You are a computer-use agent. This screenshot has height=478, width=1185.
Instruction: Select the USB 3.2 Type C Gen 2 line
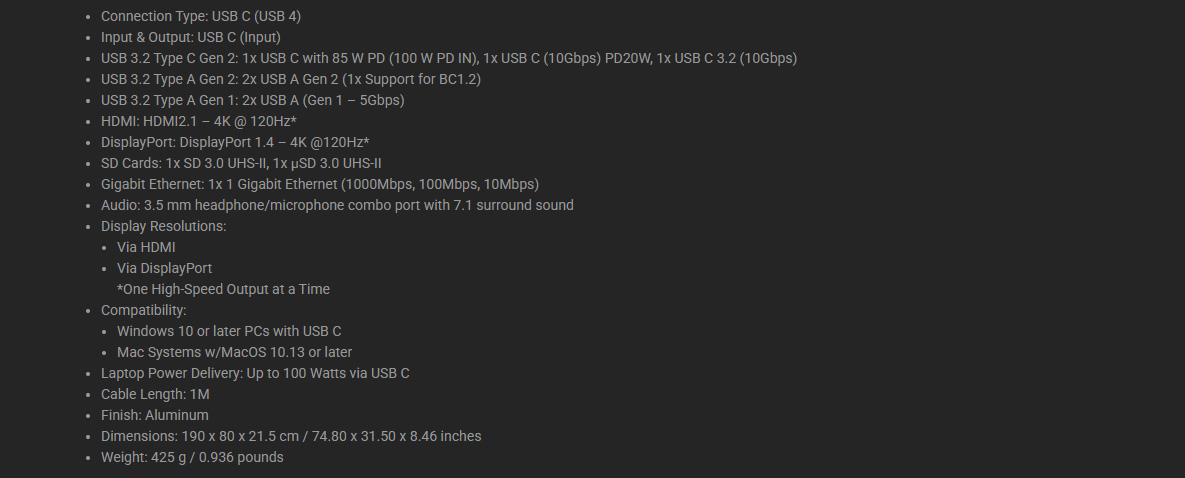(x=449, y=58)
